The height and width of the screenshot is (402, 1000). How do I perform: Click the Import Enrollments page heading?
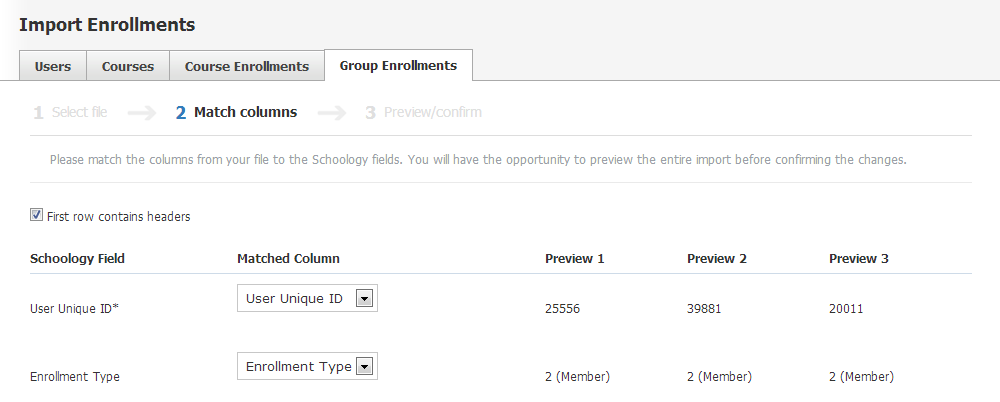pyautogui.click(x=107, y=24)
